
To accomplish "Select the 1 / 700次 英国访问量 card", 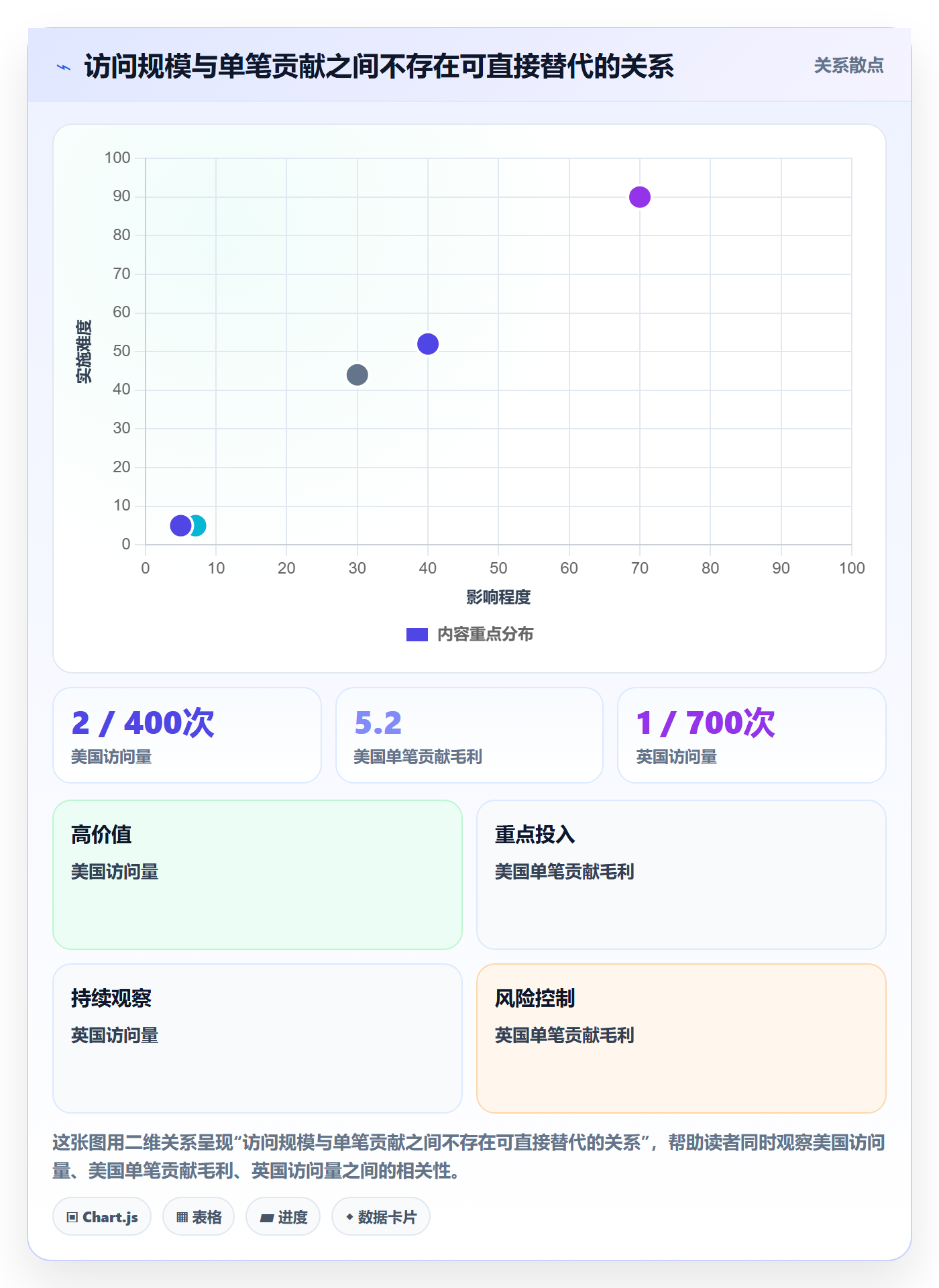I will point(752,735).
